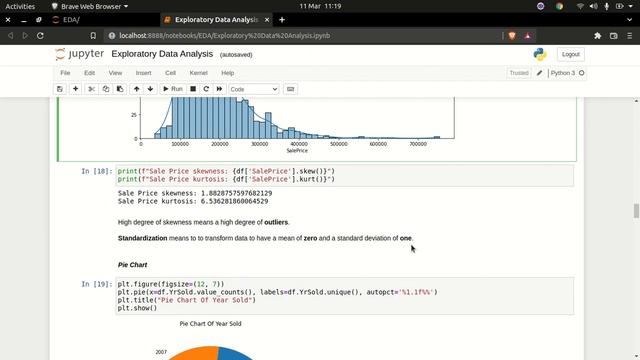Open Brave Shields icon

[x=512, y=36]
